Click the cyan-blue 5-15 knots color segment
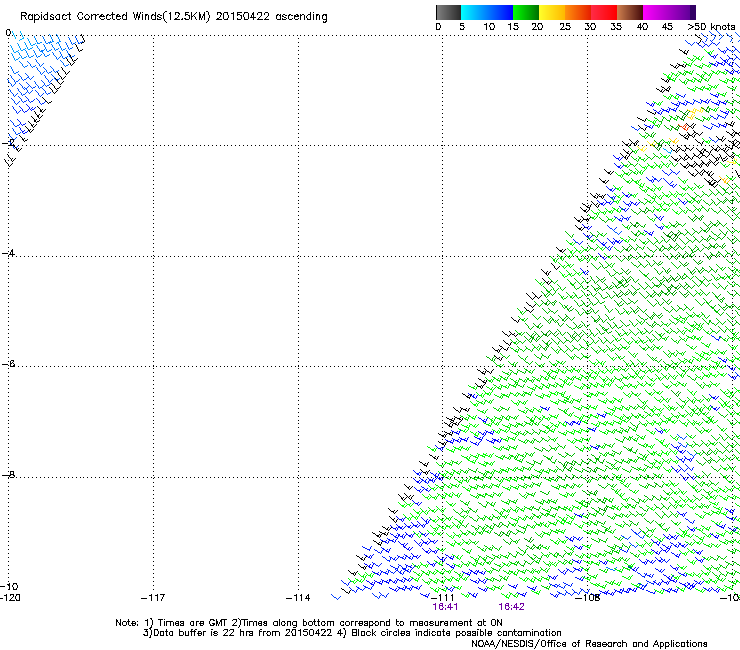 tap(487, 12)
